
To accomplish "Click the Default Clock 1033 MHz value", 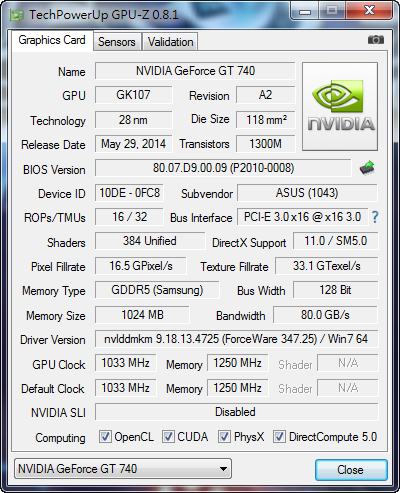I will point(126,388).
